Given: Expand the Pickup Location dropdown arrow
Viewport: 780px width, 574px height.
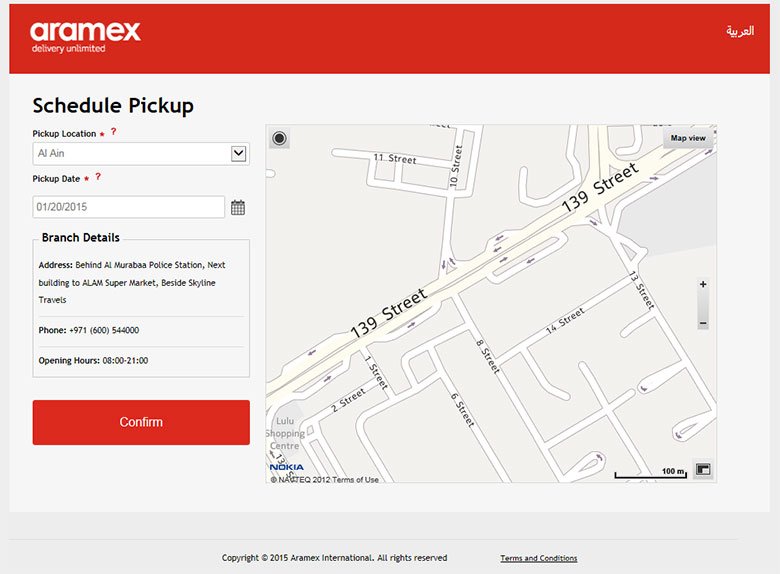Looking at the screenshot, I should point(239,154).
